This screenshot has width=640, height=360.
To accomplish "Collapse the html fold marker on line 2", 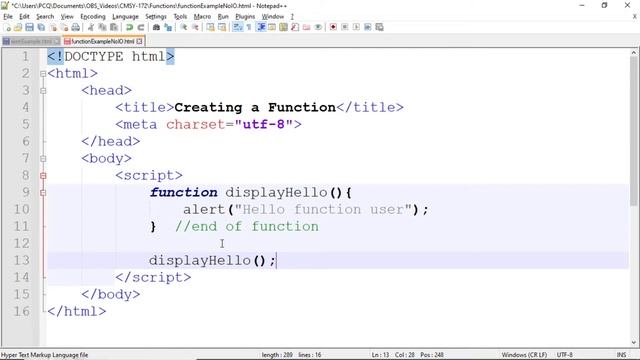I will [x=43, y=74].
